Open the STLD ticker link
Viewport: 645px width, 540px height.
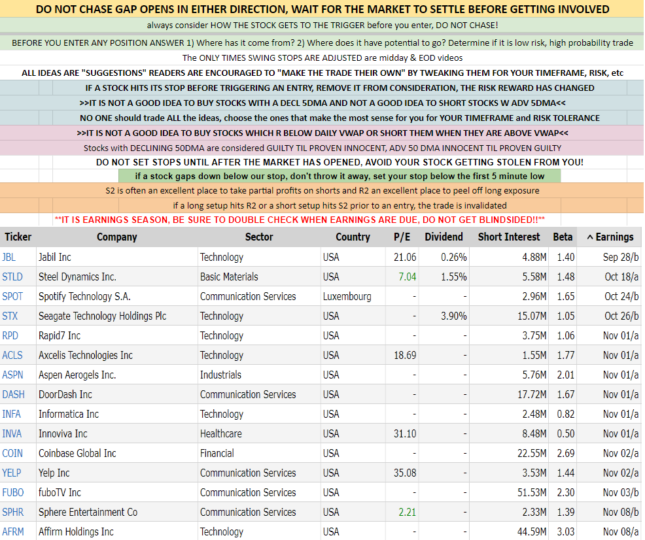point(14,277)
